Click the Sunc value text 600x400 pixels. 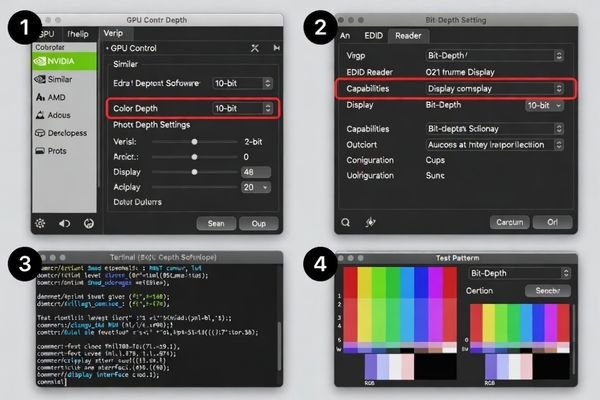[435, 175]
